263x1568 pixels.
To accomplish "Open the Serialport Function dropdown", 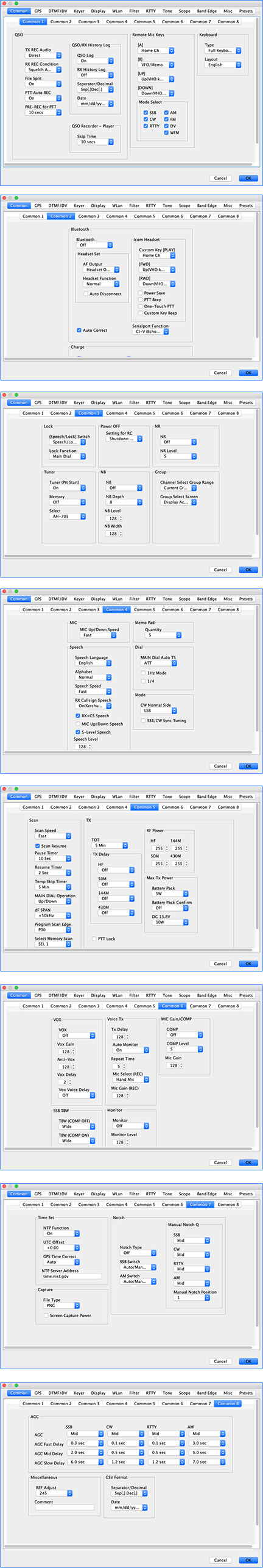I will 150,332.
